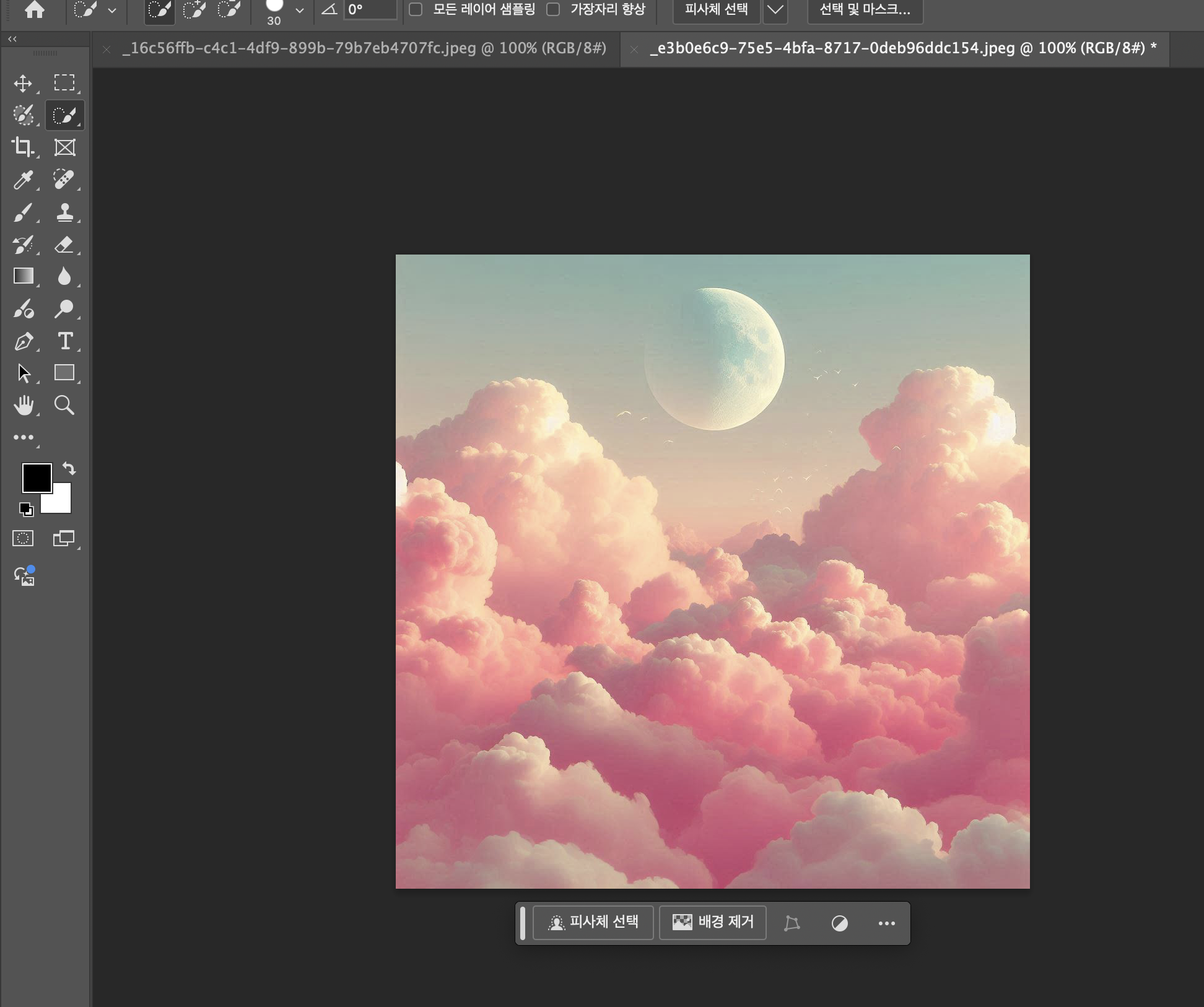This screenshot has width=1204, height=1007.
Task: Select the Clone Stamp tool
Action: [64, 212]
